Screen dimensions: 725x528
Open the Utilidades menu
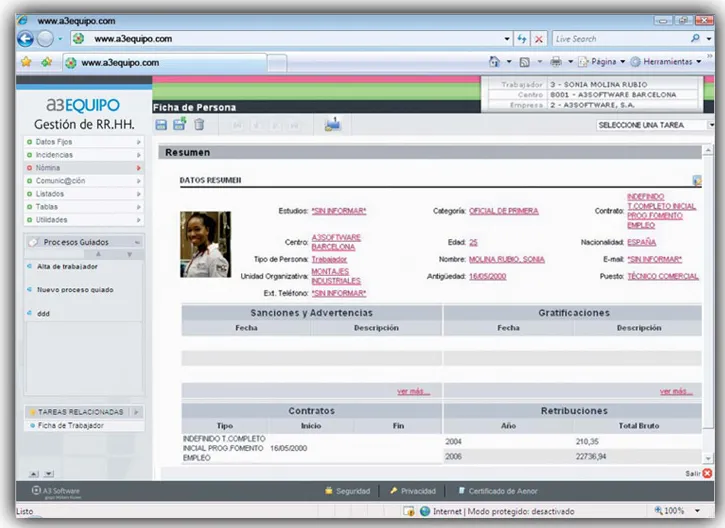(x=84, y=220)
